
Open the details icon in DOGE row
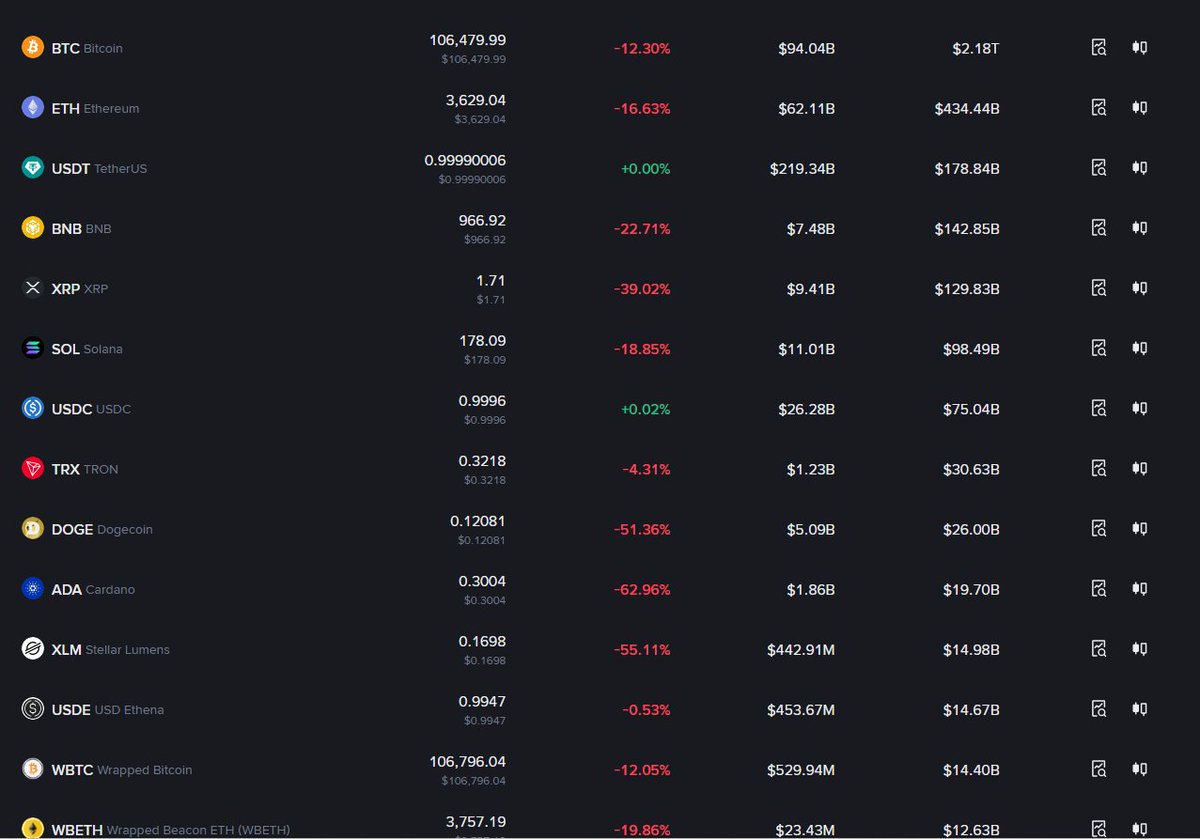1099,528
